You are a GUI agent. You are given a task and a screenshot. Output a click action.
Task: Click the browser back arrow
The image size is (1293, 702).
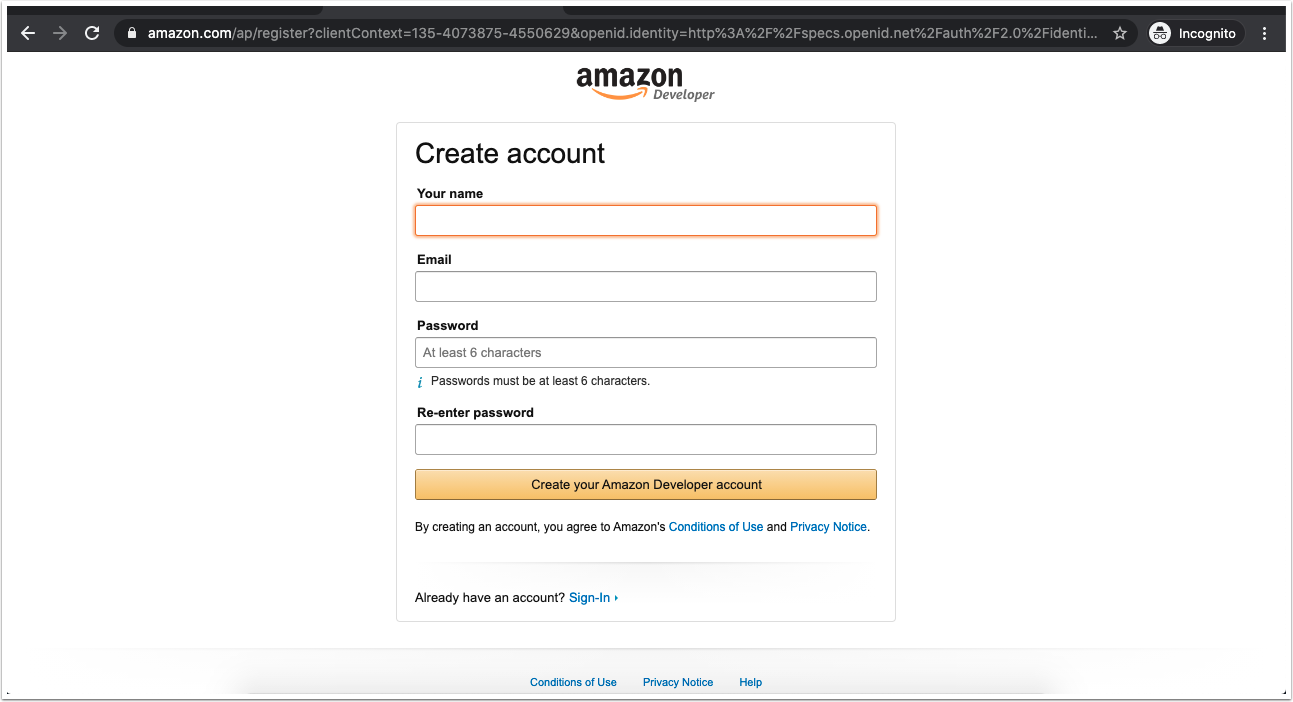tap(28, 33)
